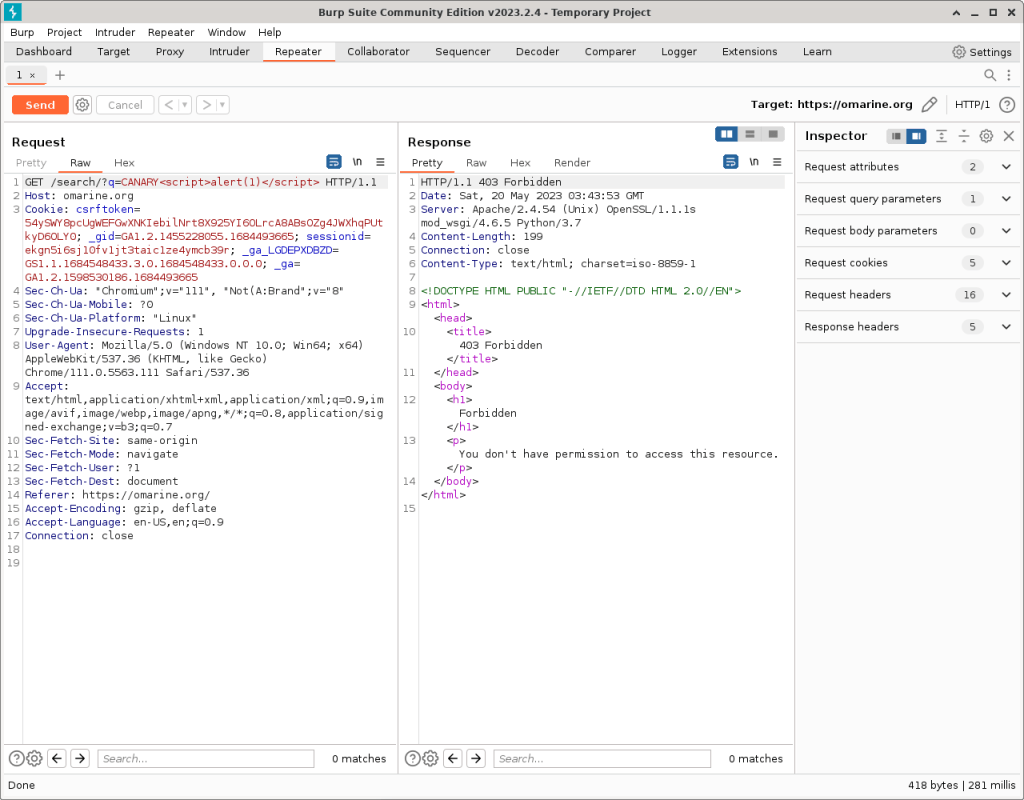
Task: Toggle non-printable characters in Request
Action: (357, 162)
